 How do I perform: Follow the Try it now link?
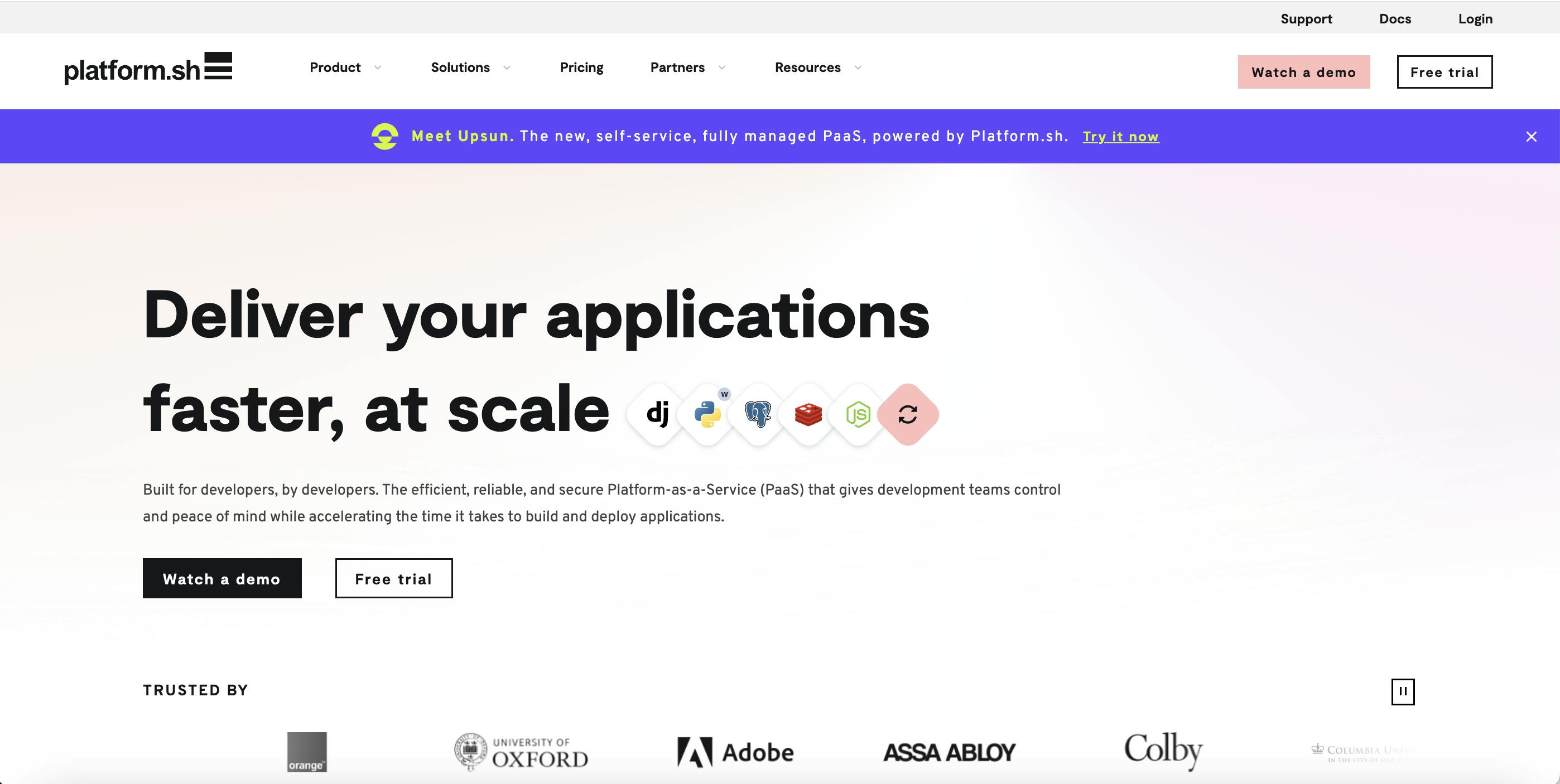[x=1120, y=137]
